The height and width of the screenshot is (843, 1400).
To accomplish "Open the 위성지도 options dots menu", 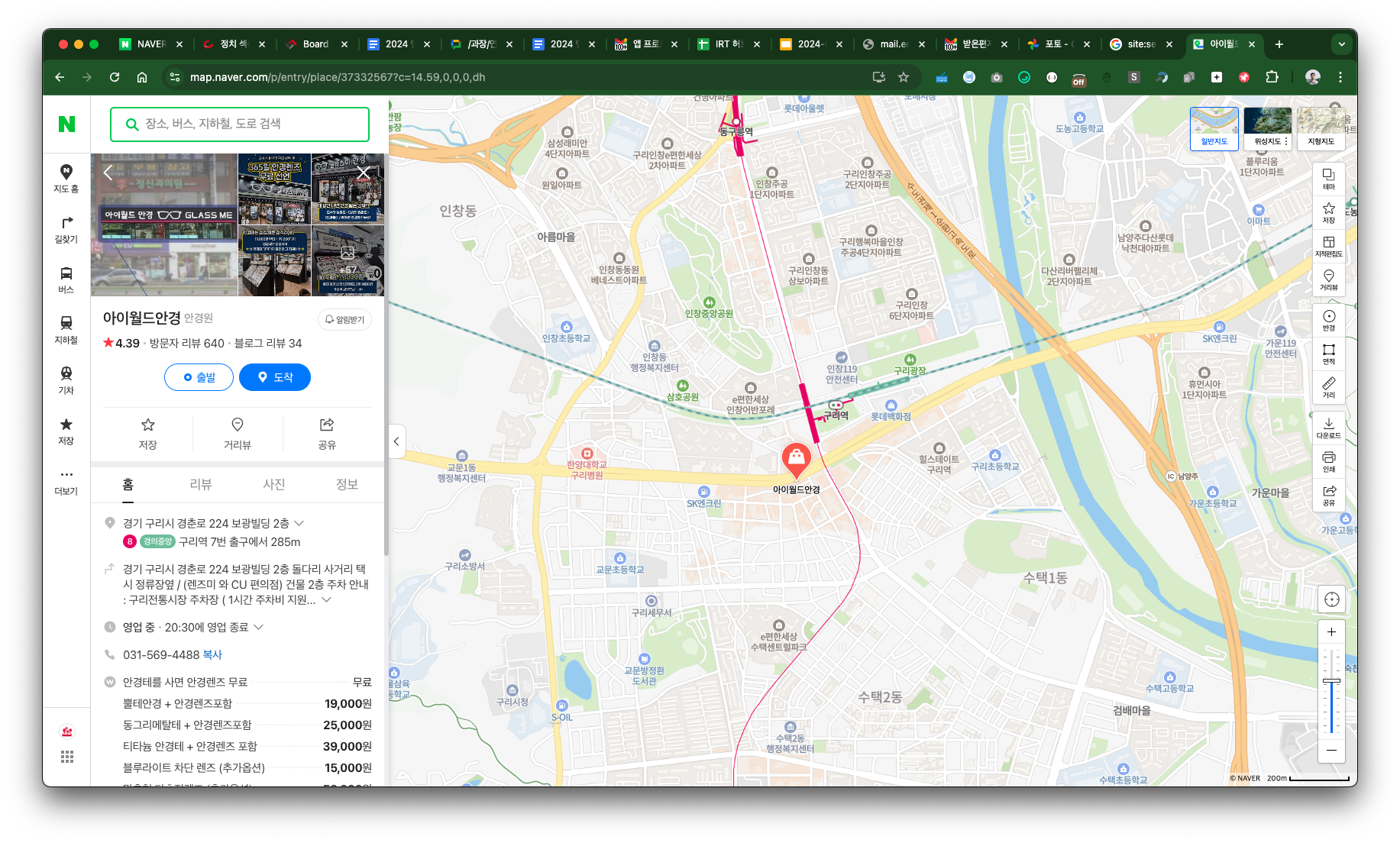I will [1287, 141].
